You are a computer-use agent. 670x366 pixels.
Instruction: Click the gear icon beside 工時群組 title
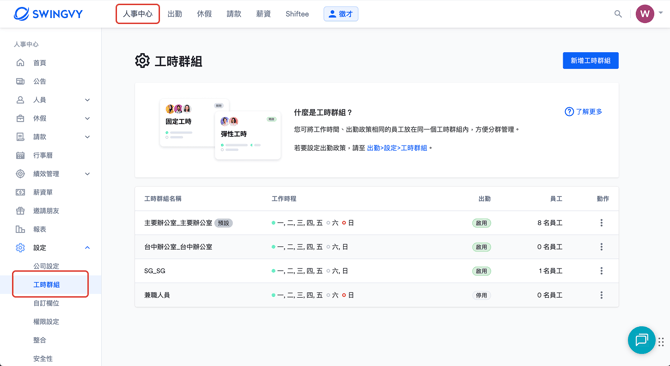[x=142, y=61]
